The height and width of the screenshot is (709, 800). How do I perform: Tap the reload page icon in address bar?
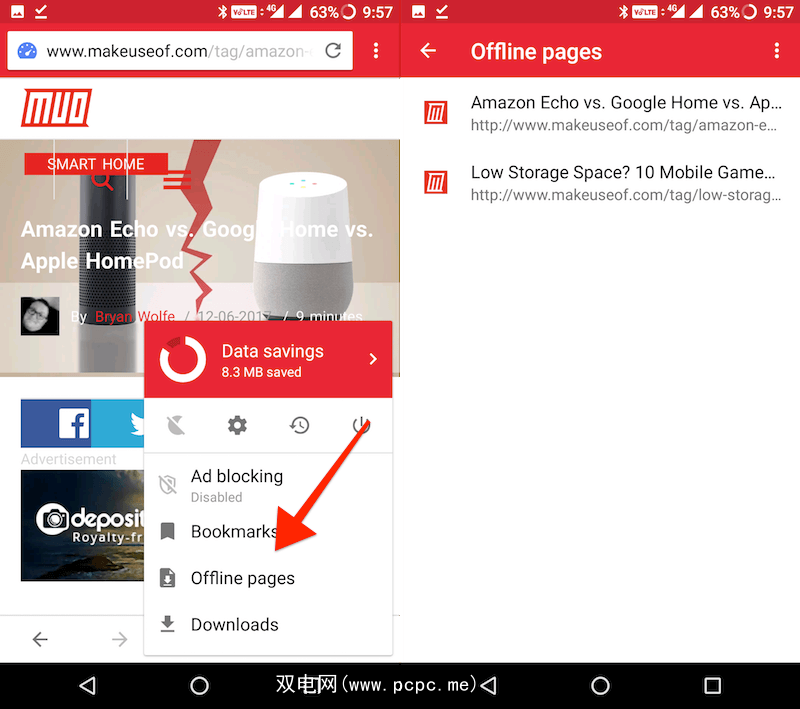tap(333, 50)
